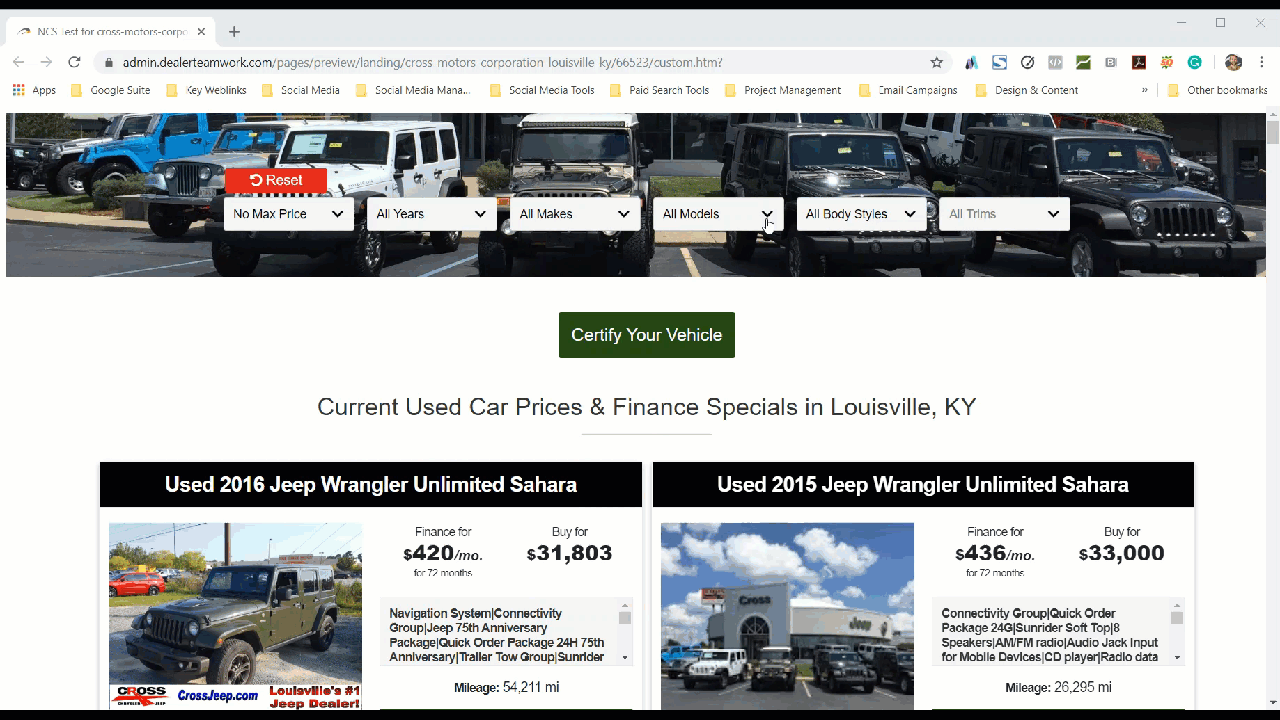Click the Adobe Acrobat extension icon

point(1138,62)
